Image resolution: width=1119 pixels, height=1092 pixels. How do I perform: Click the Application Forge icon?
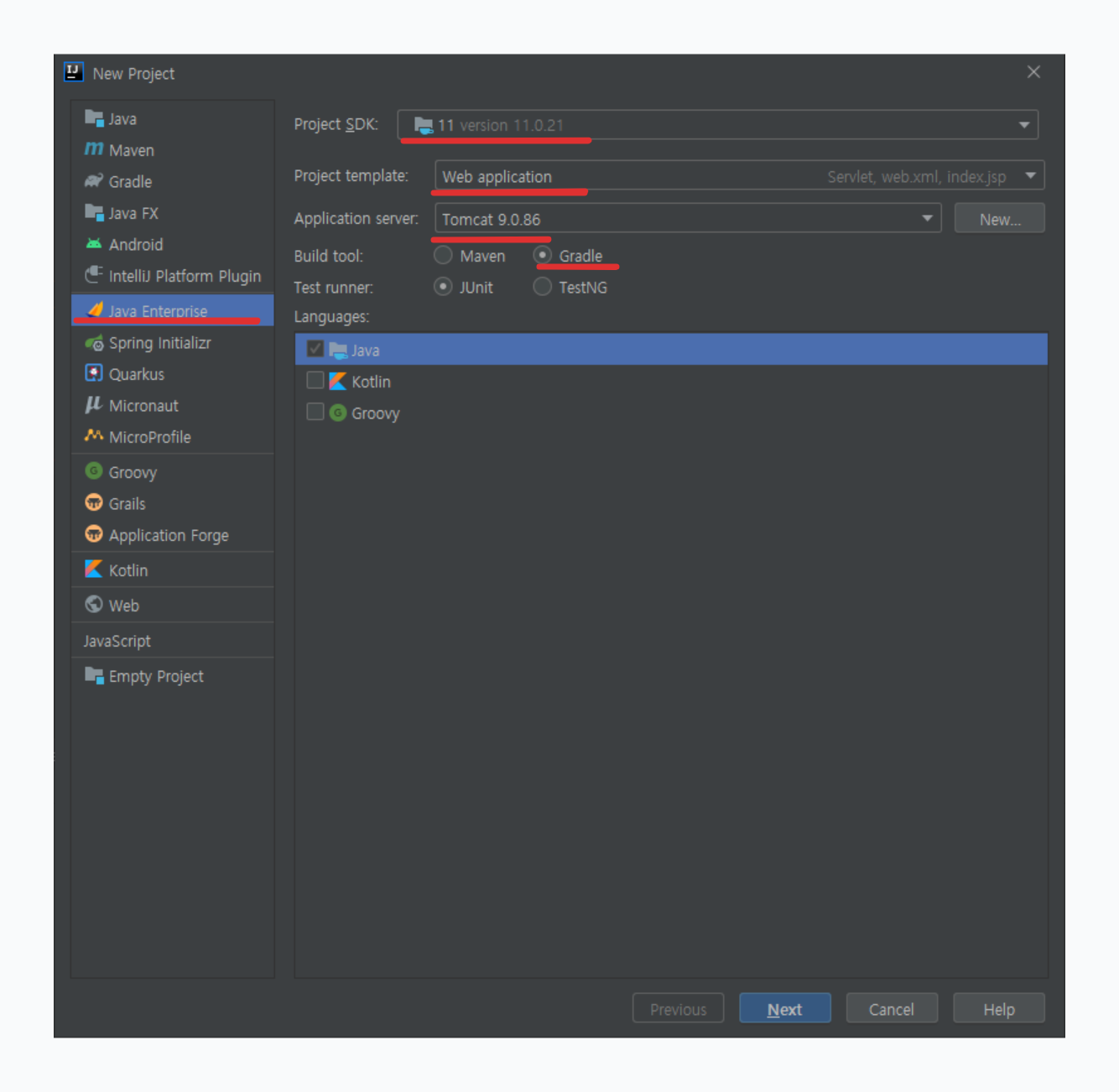pyautogui.click(x=94, y=534)
